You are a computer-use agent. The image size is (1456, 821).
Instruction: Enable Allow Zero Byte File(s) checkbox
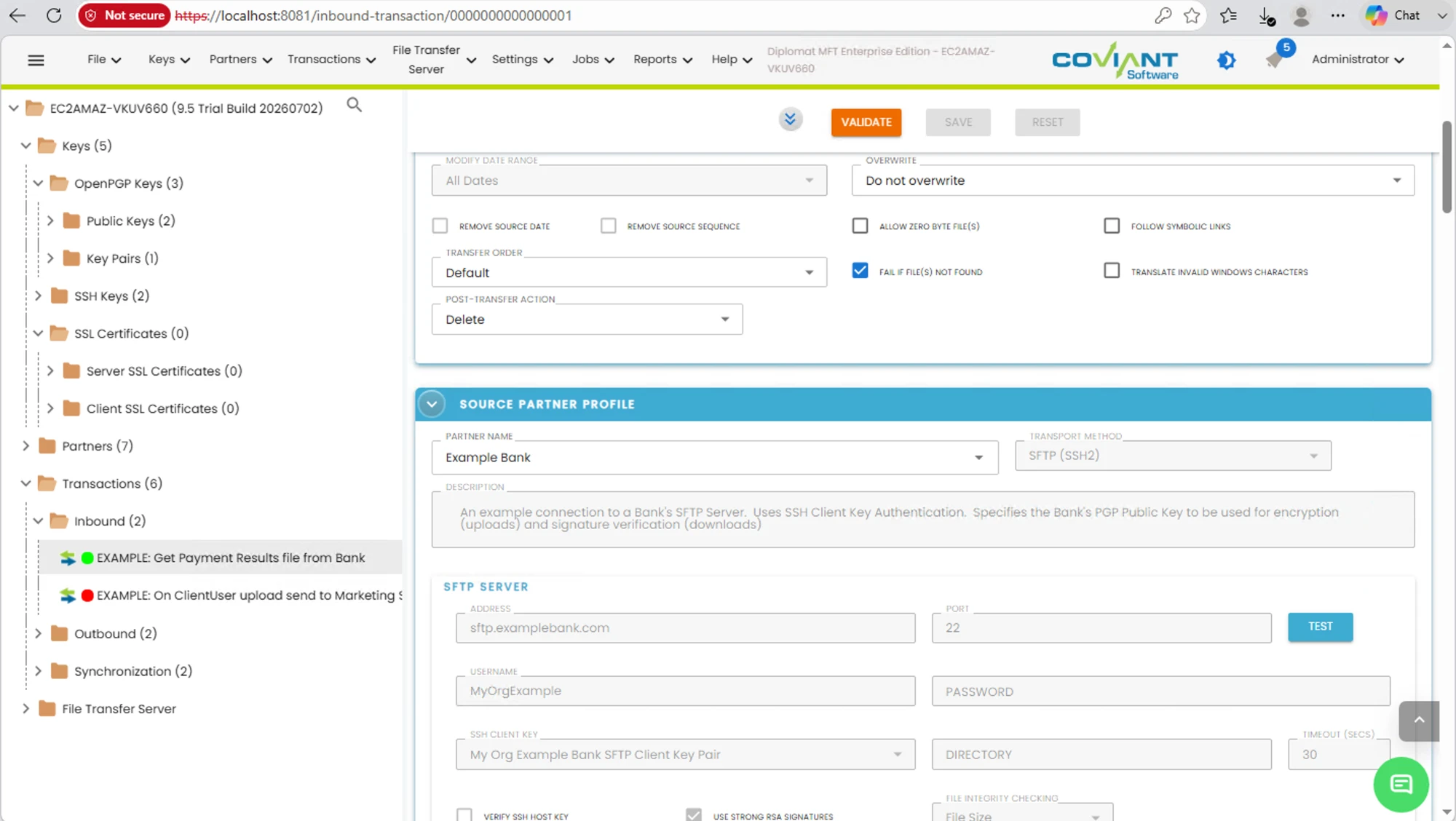tap(860, 226)
